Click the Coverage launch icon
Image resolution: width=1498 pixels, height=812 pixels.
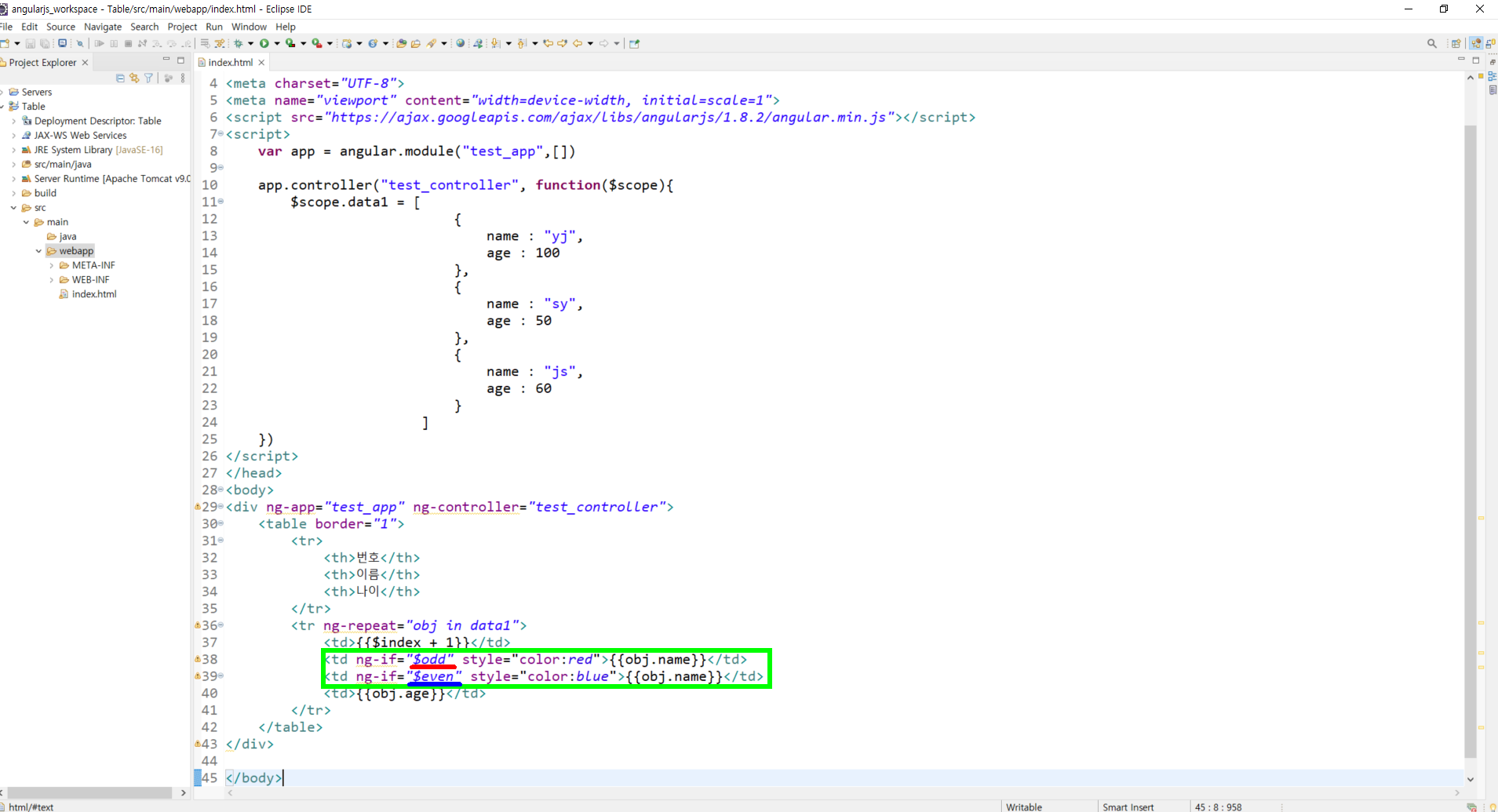290,43
